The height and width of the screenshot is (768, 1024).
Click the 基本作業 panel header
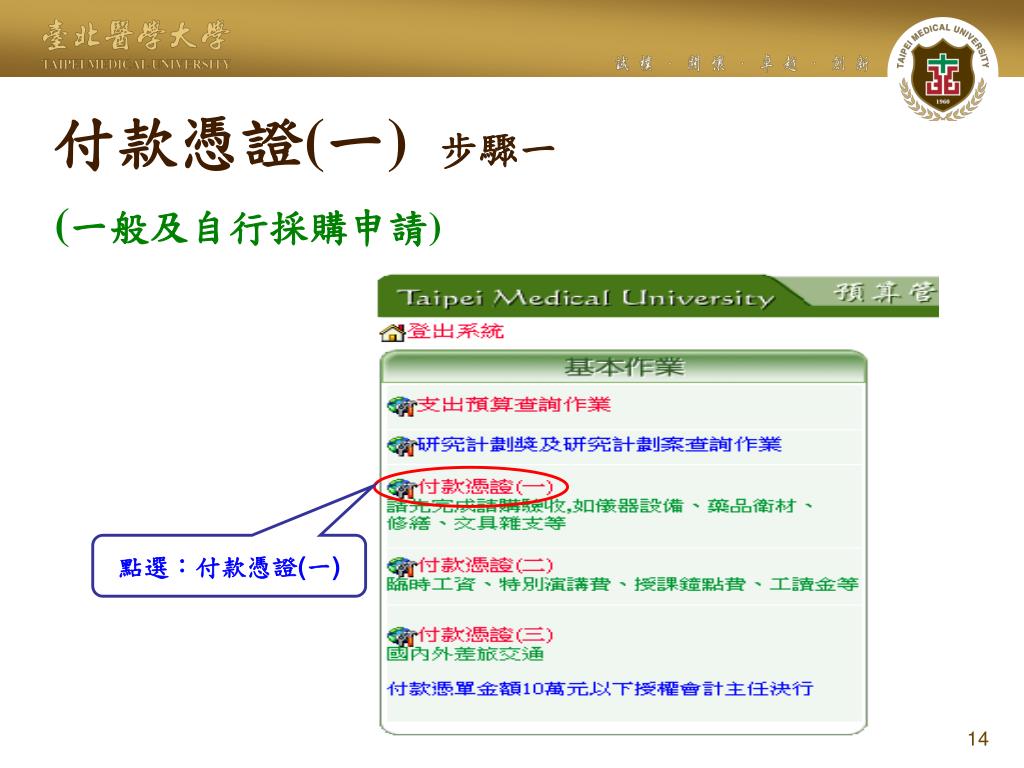click(x=623, y=367)
